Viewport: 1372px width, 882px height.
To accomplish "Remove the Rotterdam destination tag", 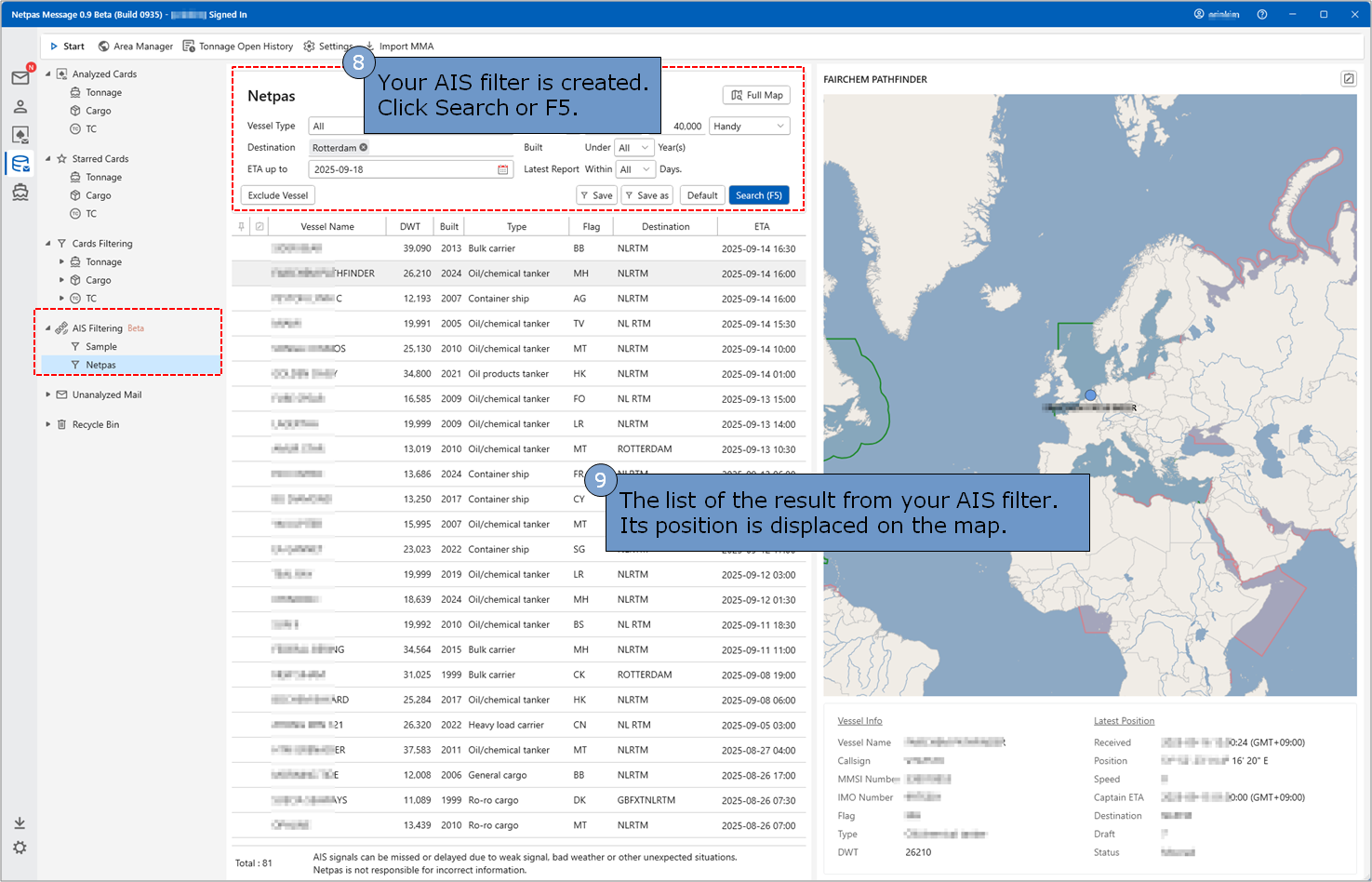I will point(364,147).
